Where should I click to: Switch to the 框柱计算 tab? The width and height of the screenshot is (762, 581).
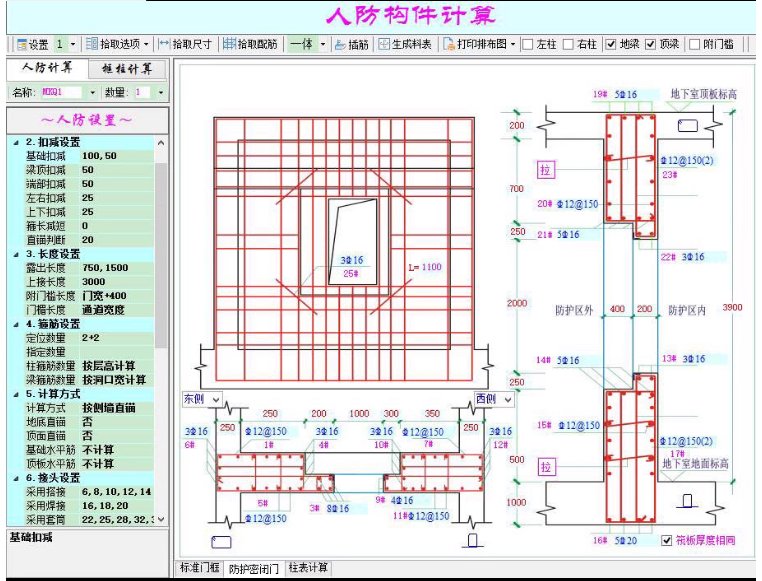coord(127,68)
